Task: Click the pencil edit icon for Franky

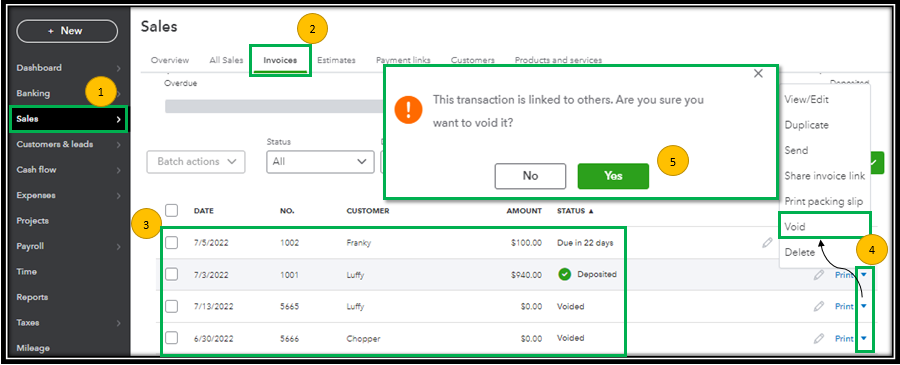Action: click(767, 243)
